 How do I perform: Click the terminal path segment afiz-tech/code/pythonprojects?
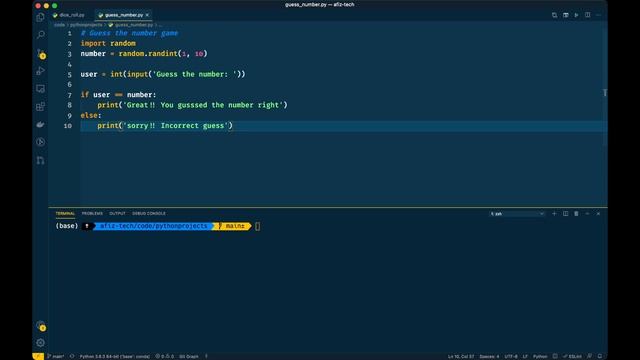(x=153, y=226)
